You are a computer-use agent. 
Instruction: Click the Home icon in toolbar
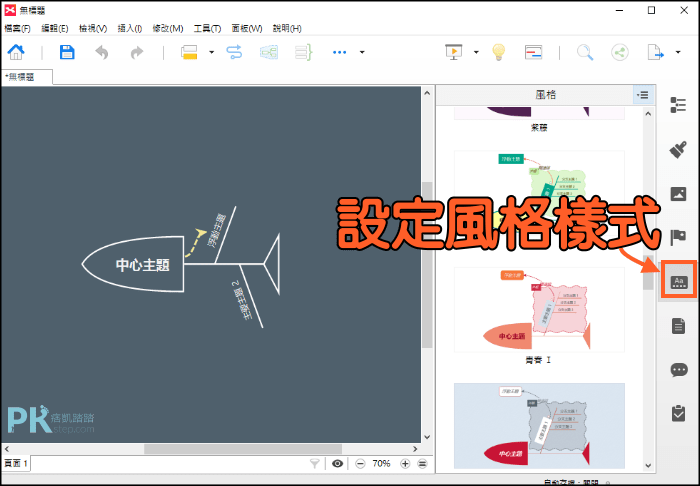point(16,52)
